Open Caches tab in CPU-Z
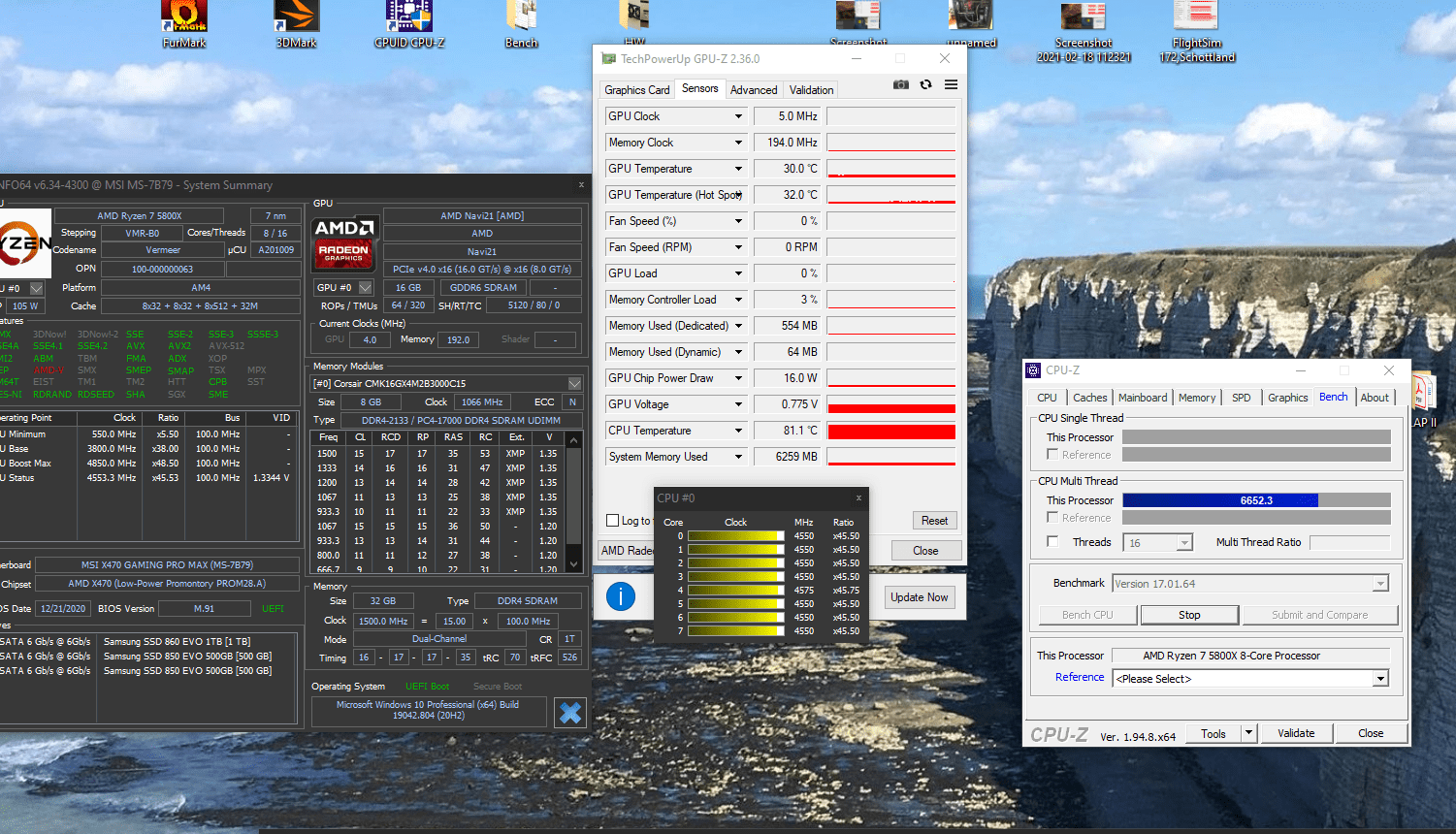 coord(1089,398)
